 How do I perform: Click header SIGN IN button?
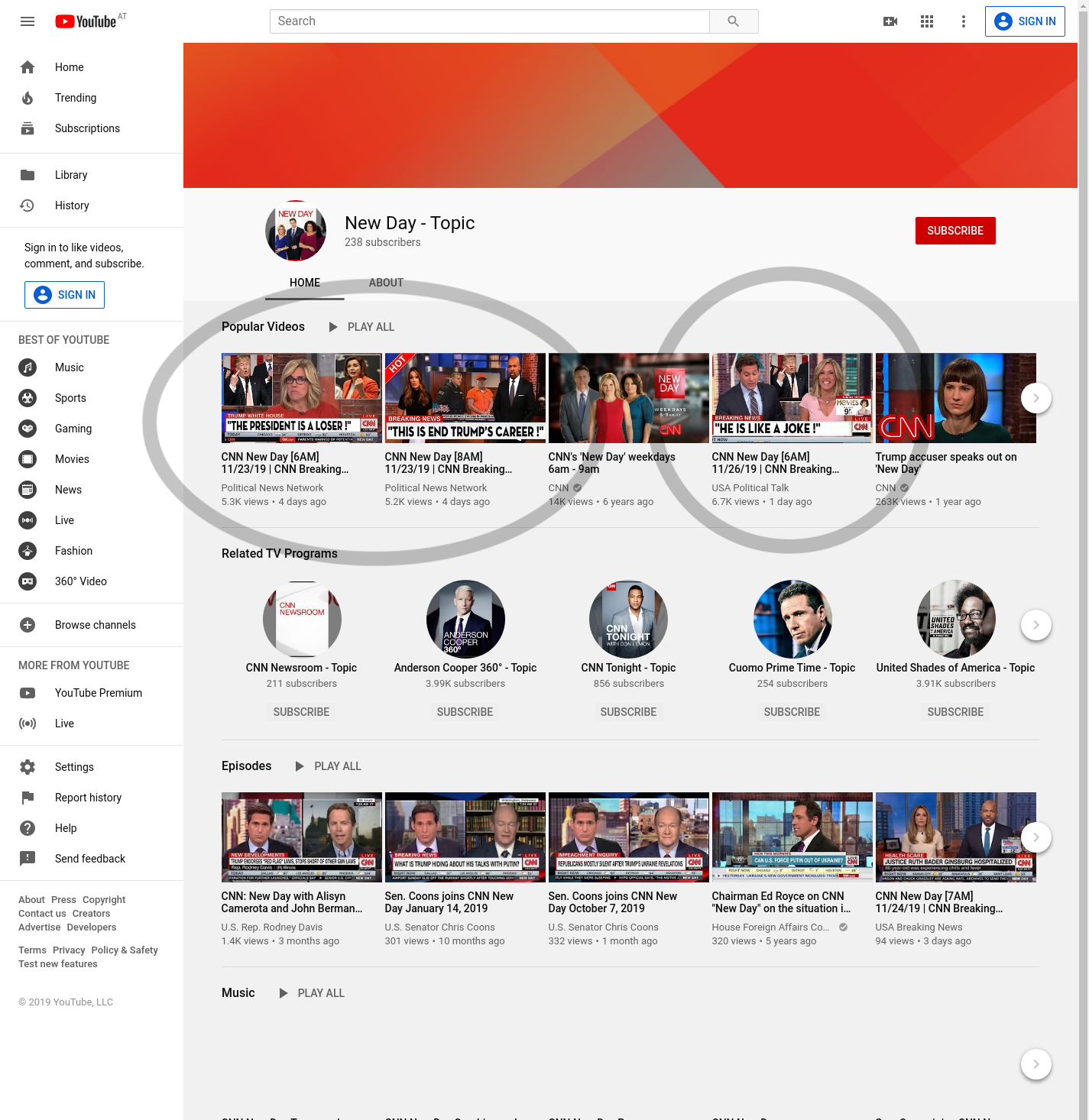click(1025, 21)
